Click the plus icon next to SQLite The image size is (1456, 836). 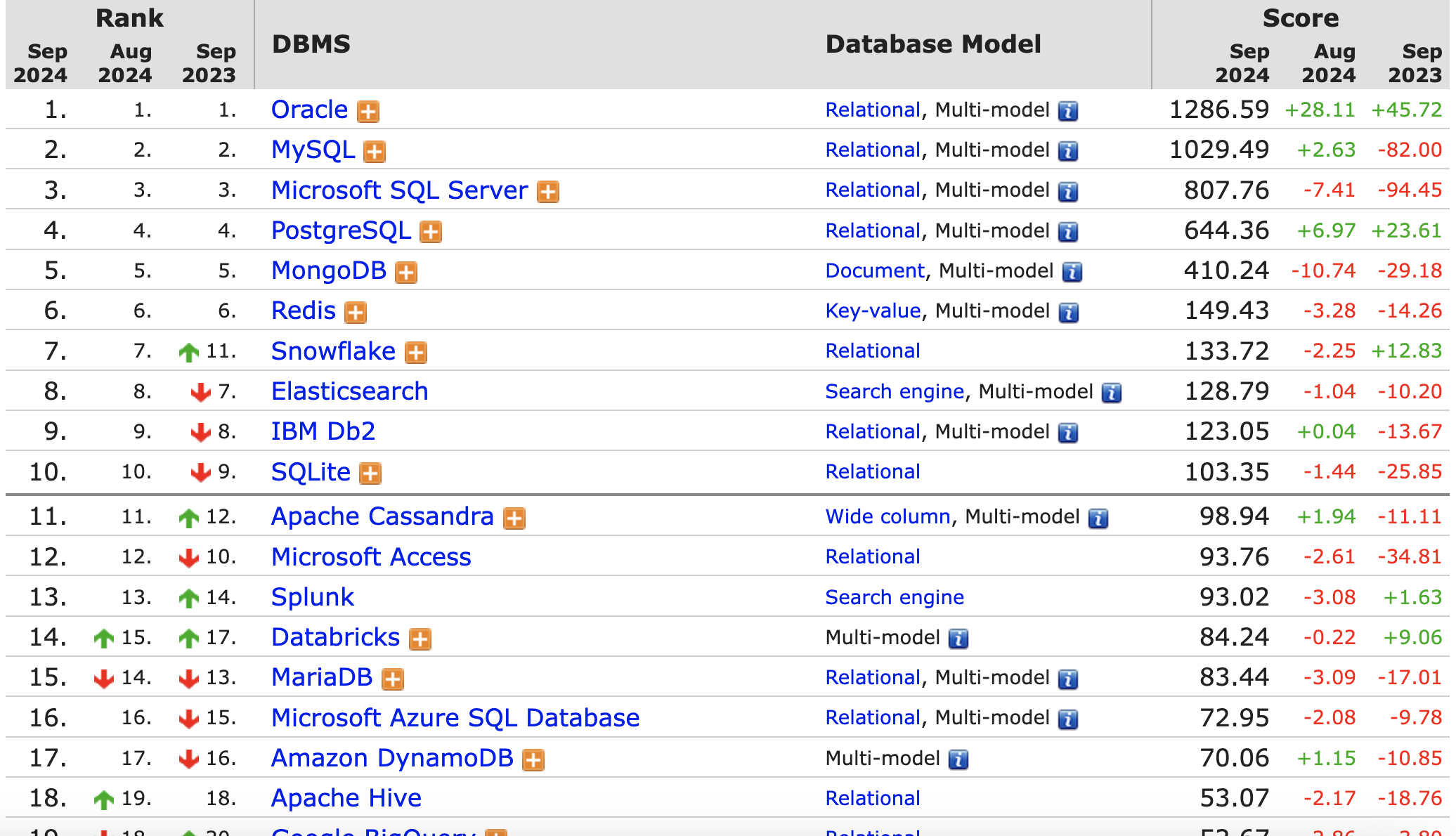(370, 473)
